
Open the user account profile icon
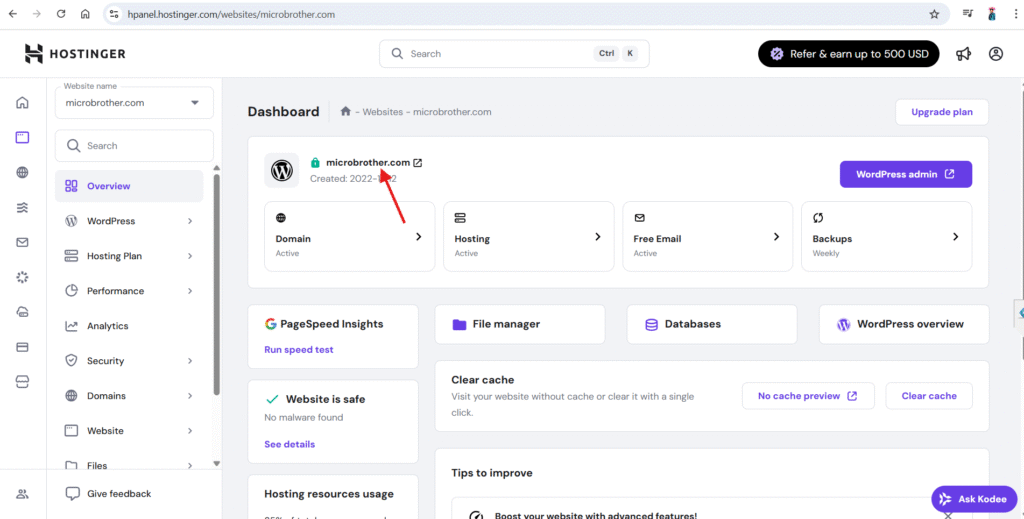tap(995, 54)
